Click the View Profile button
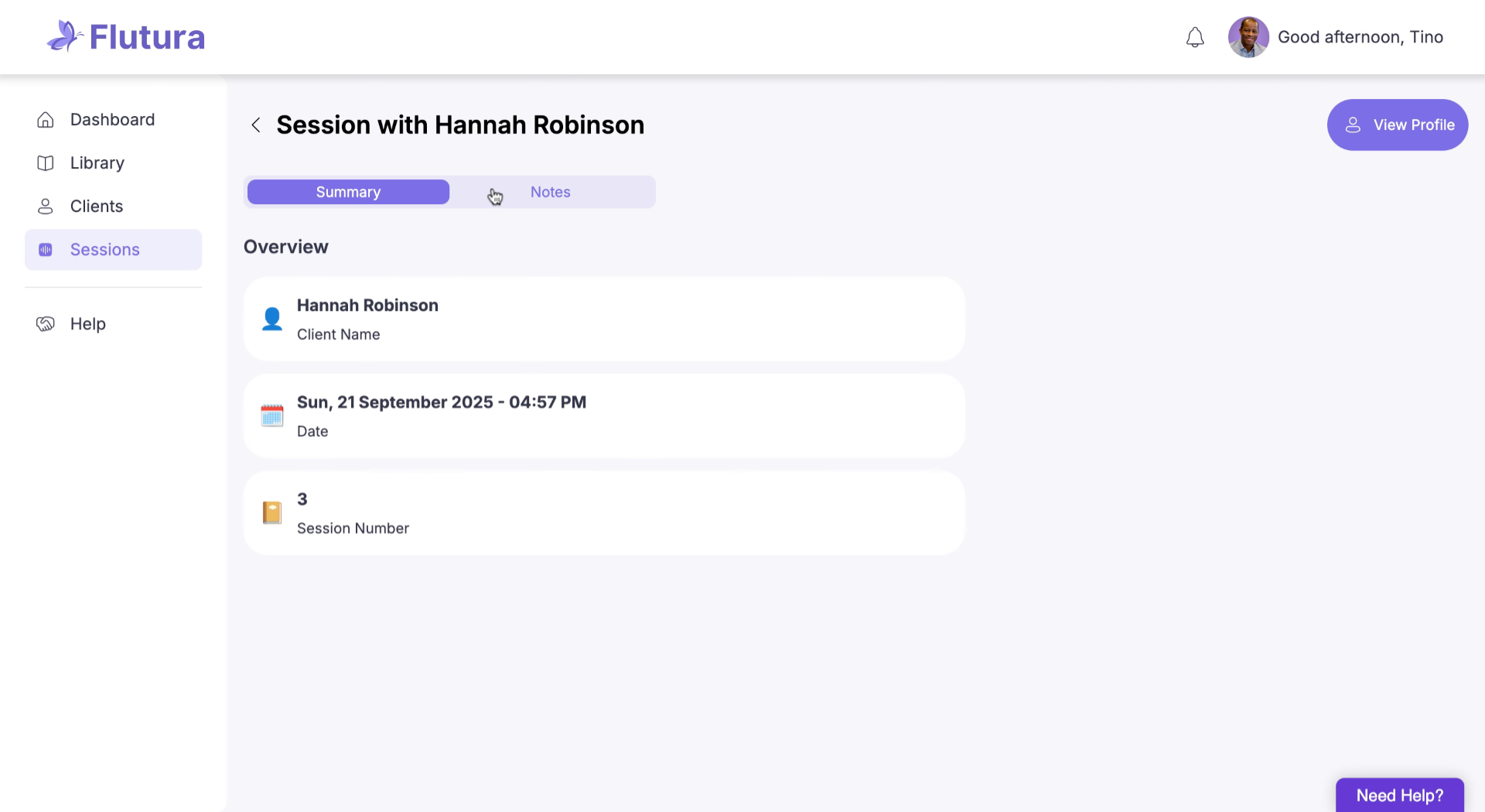The width and height of the screenshot is (1485, 812). (1397, 125)
